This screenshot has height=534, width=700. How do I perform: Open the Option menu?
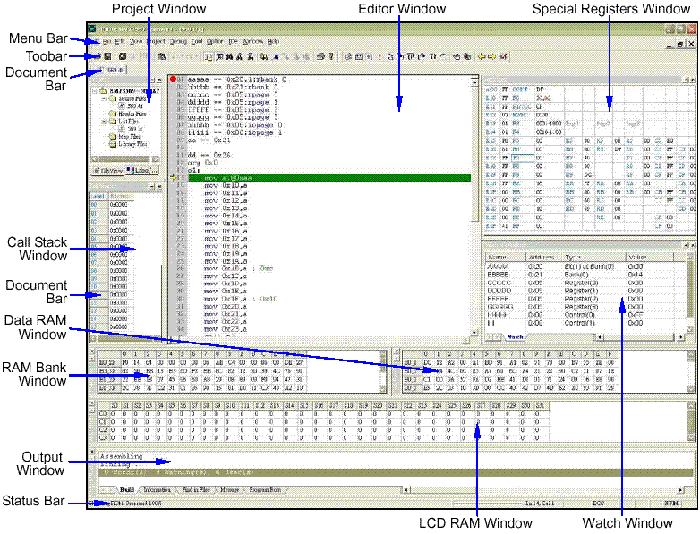click(215, 42)
